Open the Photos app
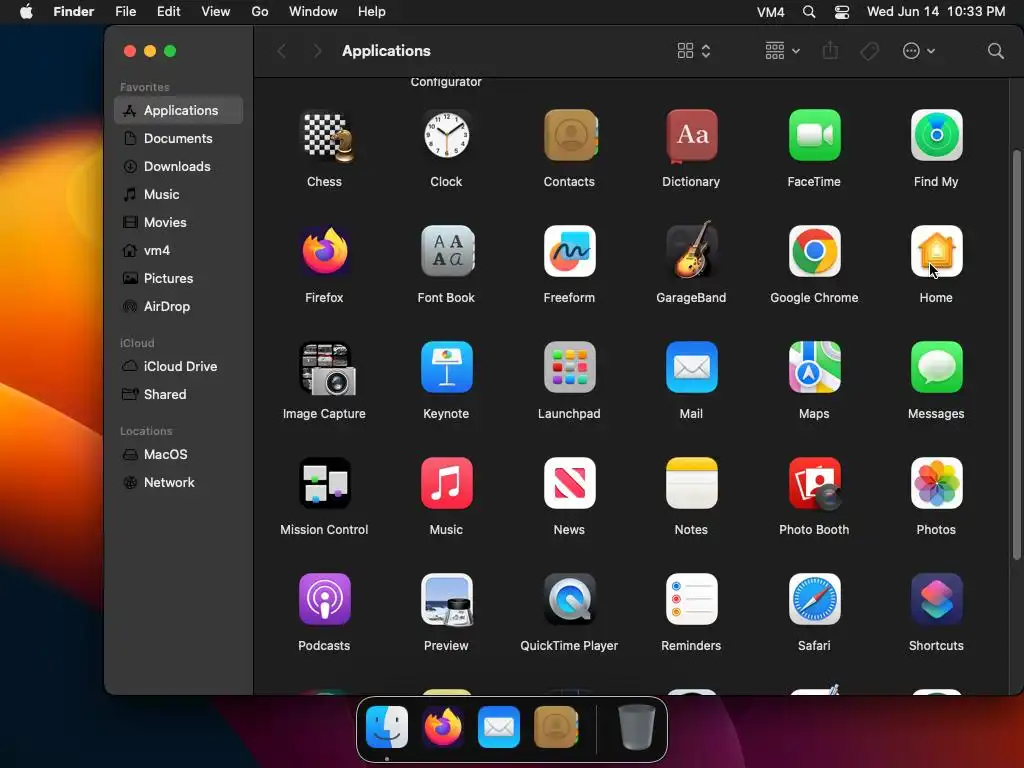Image resolution: width=1024 pixels, height=768 pixels. pos(936,483)
